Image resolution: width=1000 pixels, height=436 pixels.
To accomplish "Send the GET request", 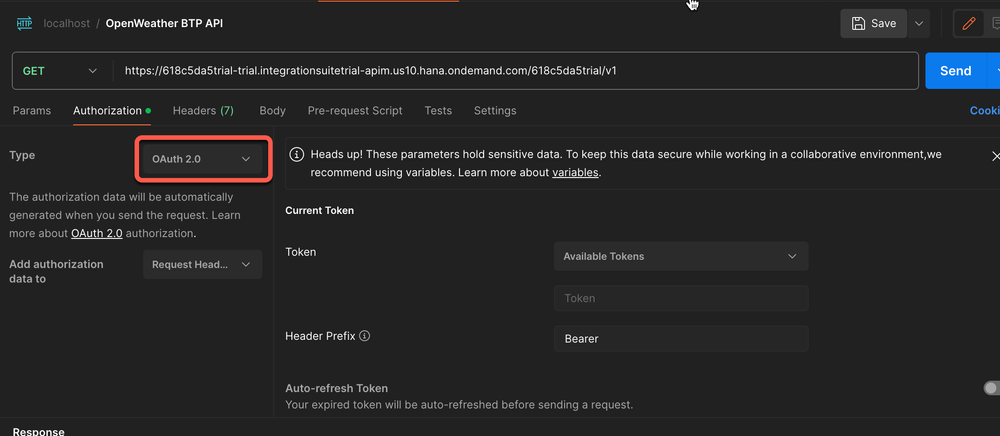I will tap(955, 71).
